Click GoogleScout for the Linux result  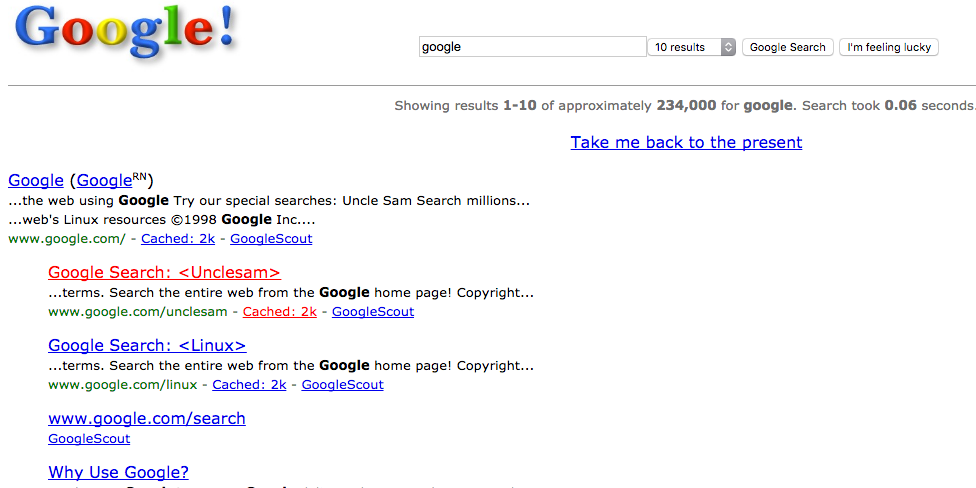342,385
